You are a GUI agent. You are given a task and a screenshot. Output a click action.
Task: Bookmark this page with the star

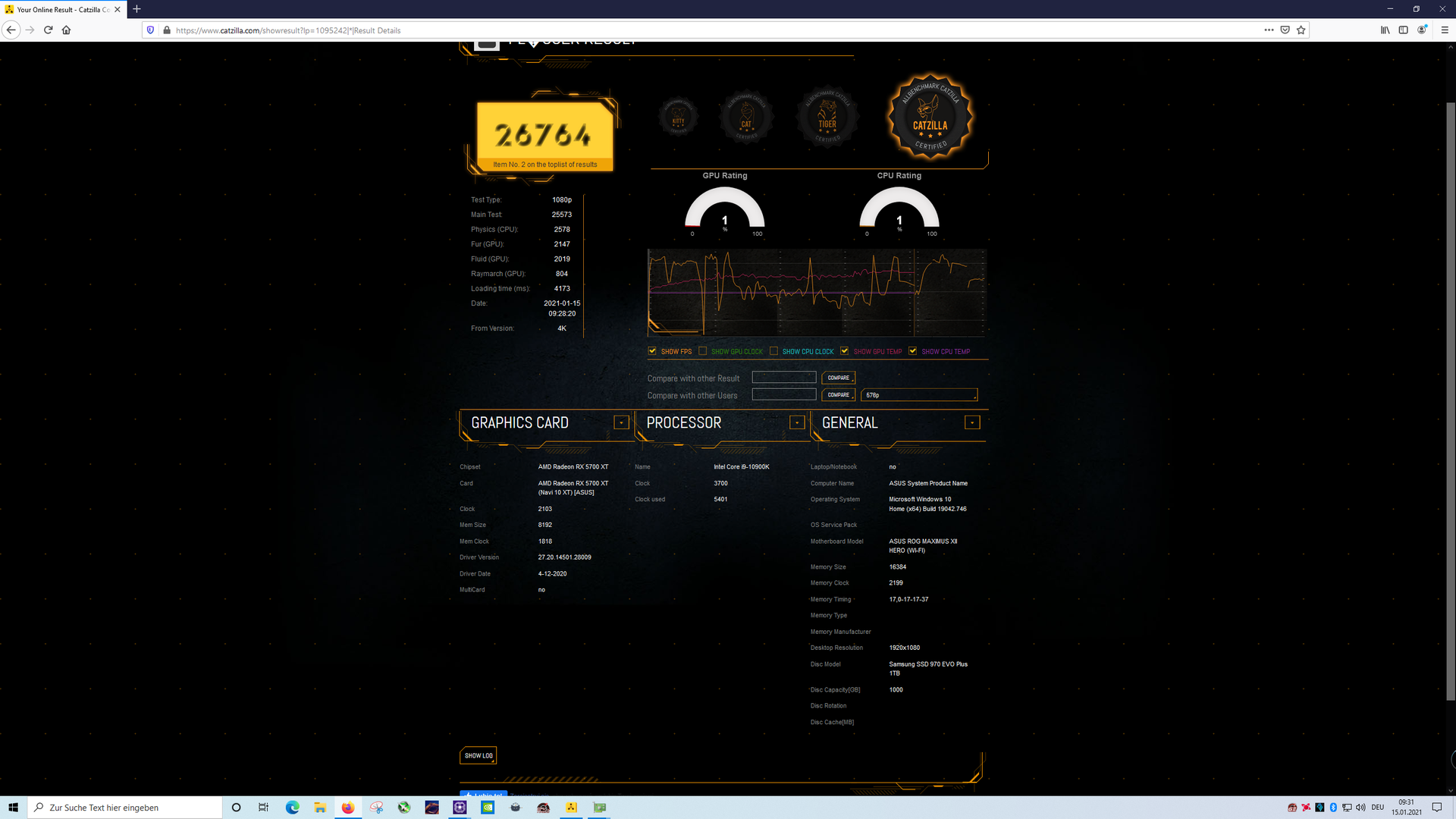1301,30
